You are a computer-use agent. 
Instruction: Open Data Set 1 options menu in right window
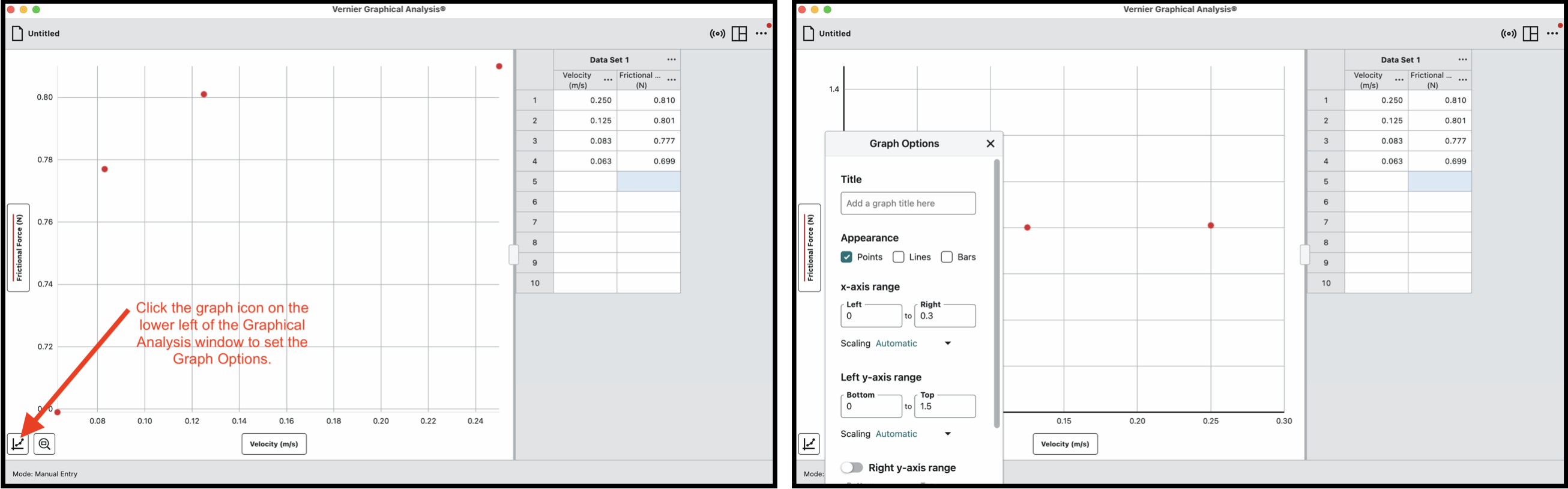pyautogui.click(x=1463, y=59)
